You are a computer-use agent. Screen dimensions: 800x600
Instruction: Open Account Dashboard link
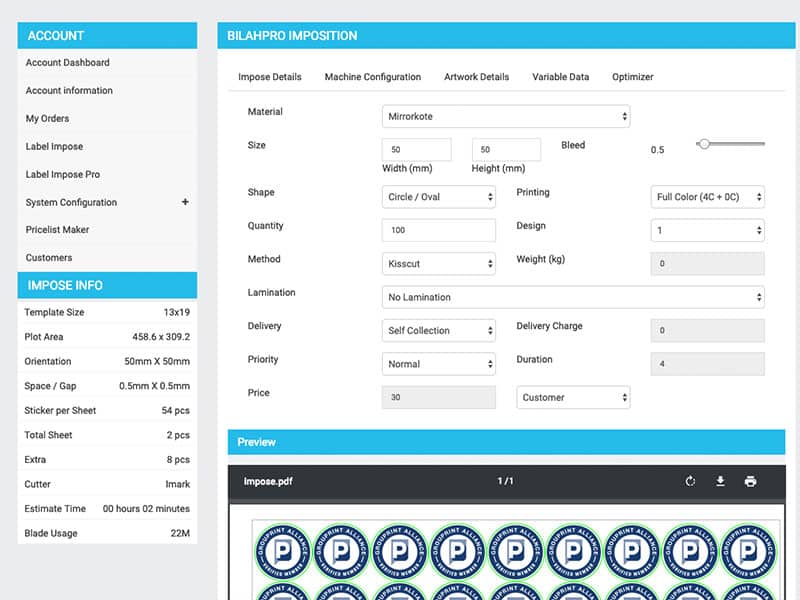point(67,63)
